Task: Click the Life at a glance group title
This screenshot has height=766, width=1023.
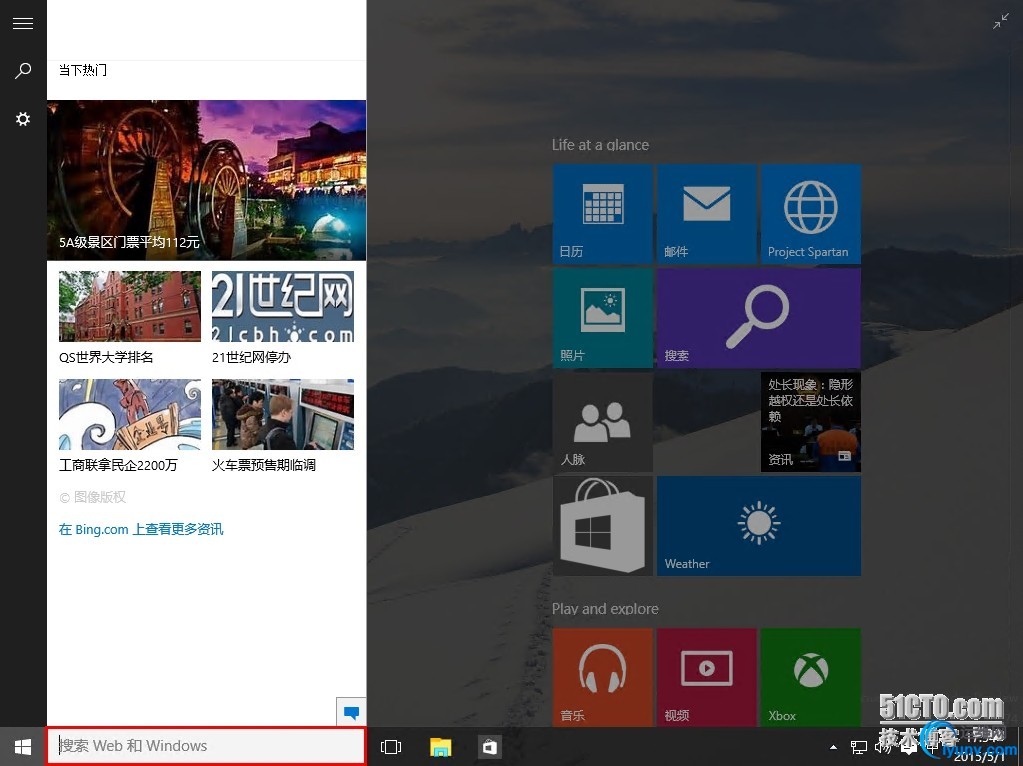Action: [600, 145]
